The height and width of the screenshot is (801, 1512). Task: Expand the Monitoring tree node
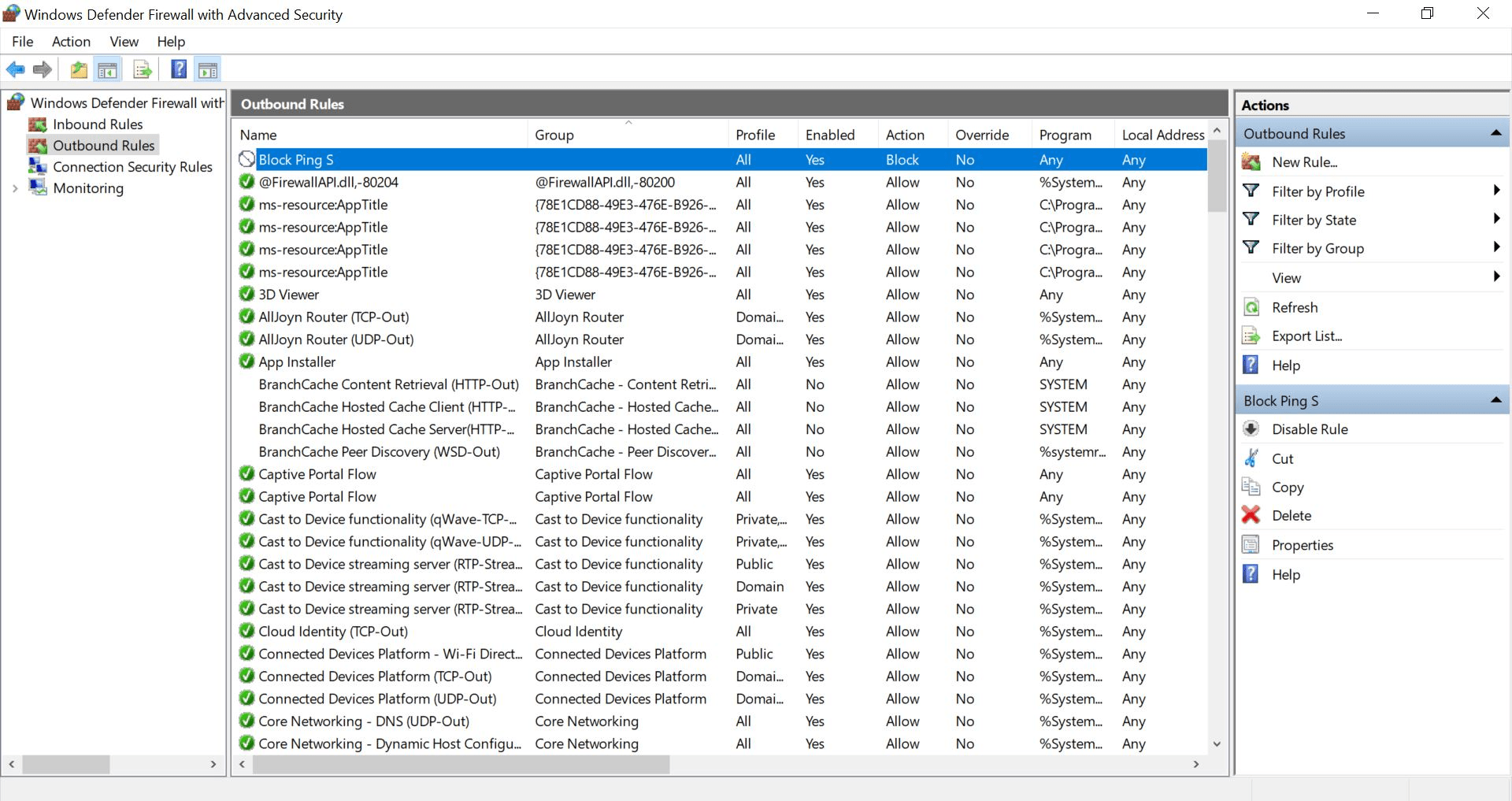coord(15,188)
